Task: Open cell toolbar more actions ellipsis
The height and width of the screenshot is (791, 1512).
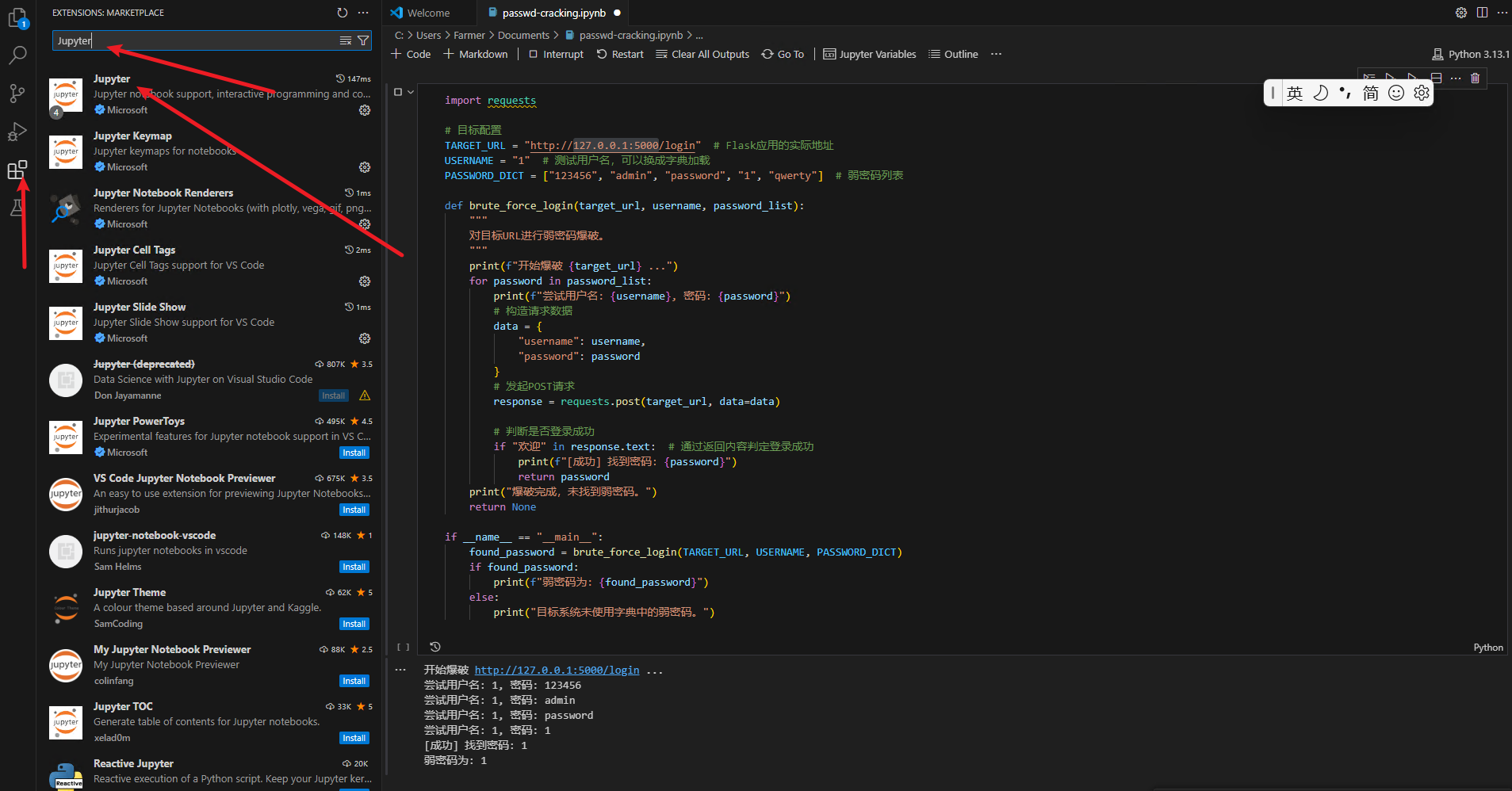Action: click(x=1456, y=78)
